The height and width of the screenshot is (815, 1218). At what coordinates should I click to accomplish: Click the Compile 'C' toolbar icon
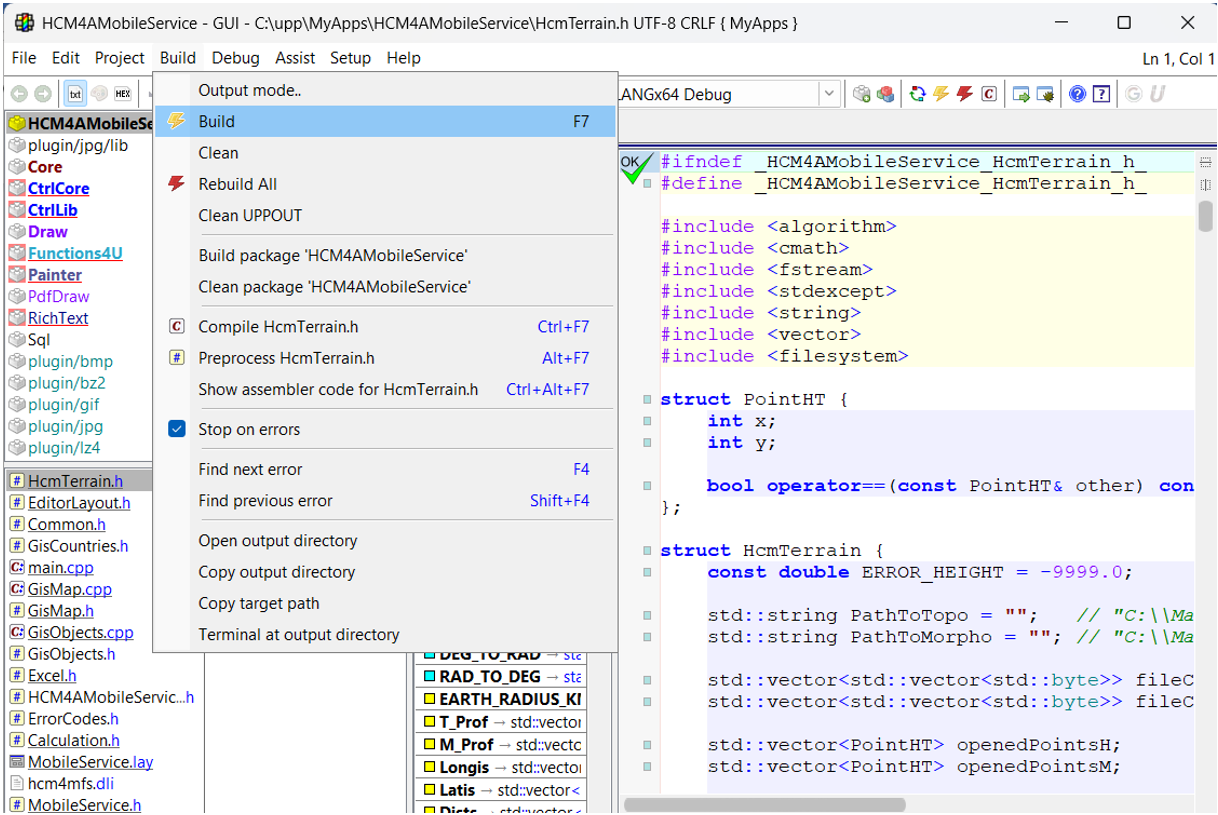(x=989, y=92)
